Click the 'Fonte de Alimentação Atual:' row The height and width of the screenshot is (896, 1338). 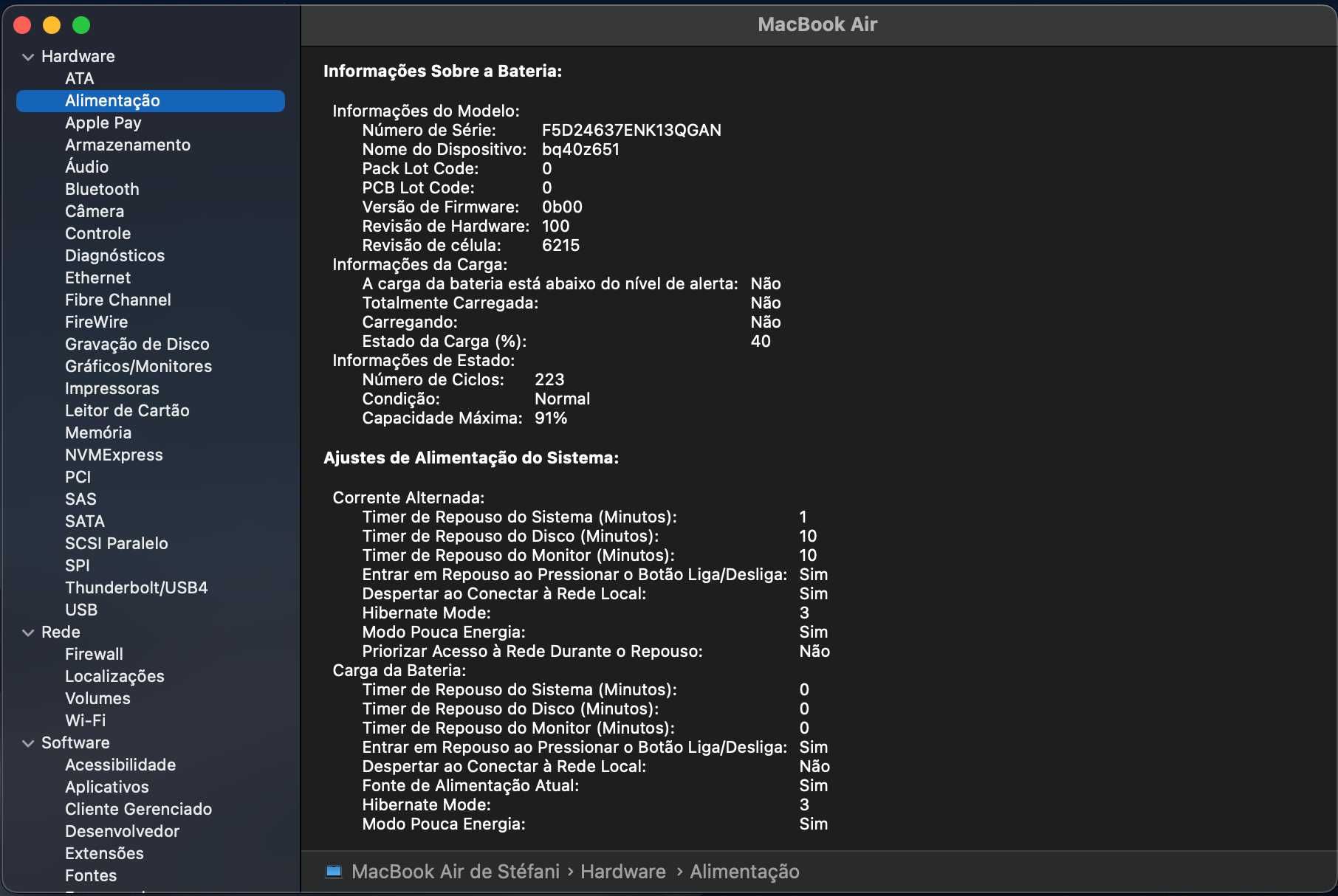coord(595,786)
